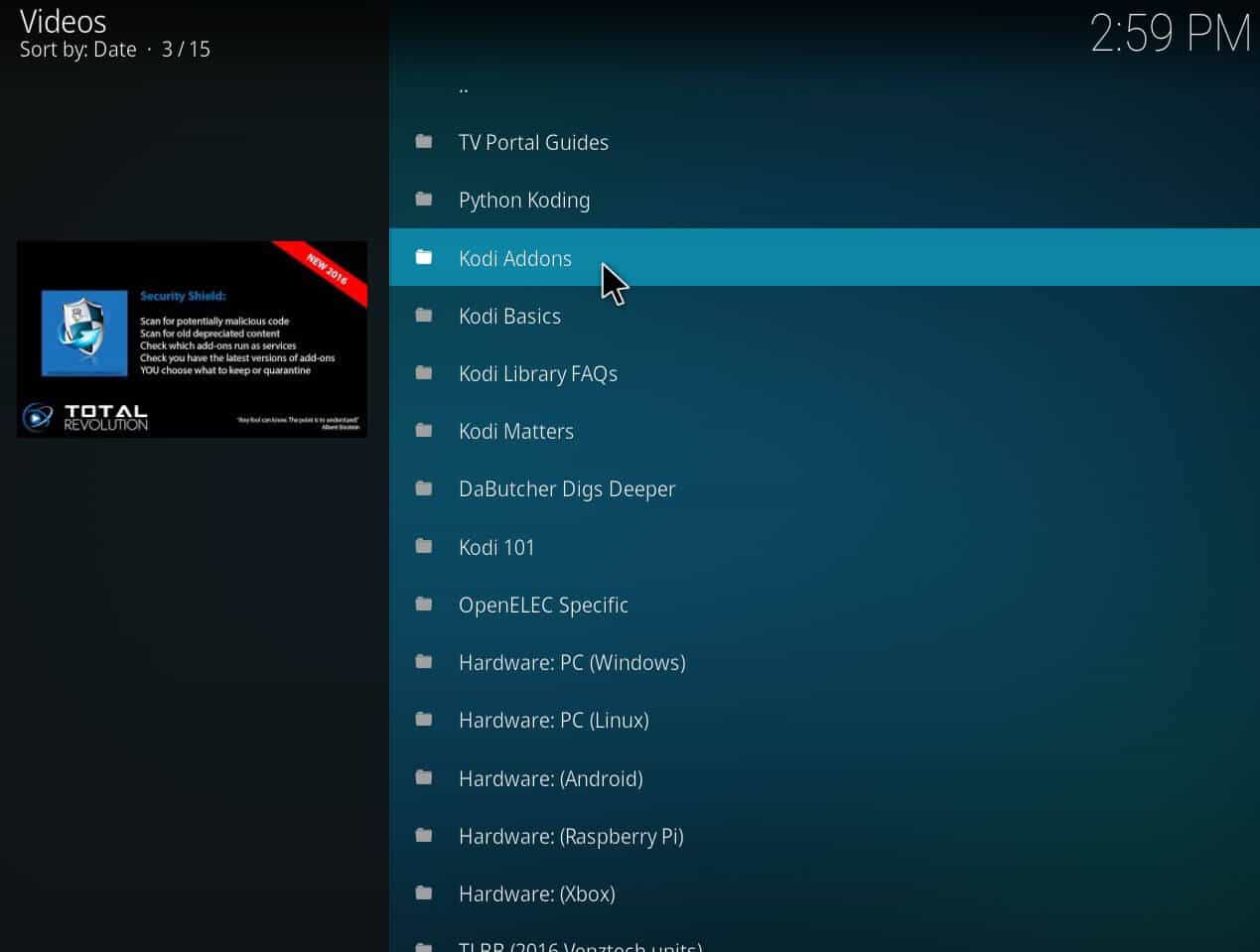Open the Kodi Basics folder
This screenshot has width=1260, height=952.
824,316
